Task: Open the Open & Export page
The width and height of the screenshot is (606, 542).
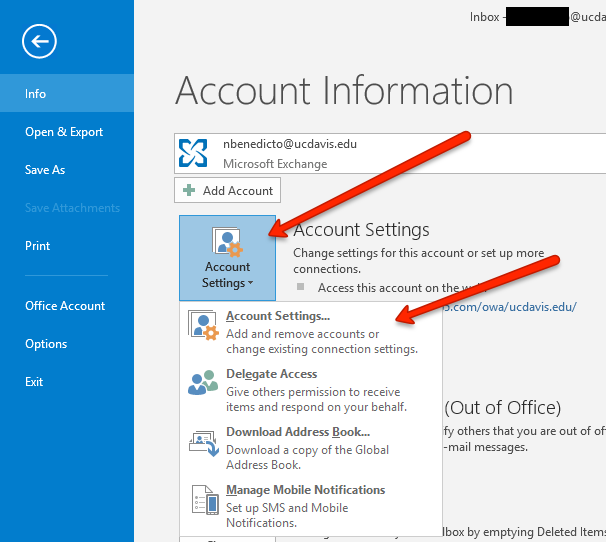Action: coord(64,132)
